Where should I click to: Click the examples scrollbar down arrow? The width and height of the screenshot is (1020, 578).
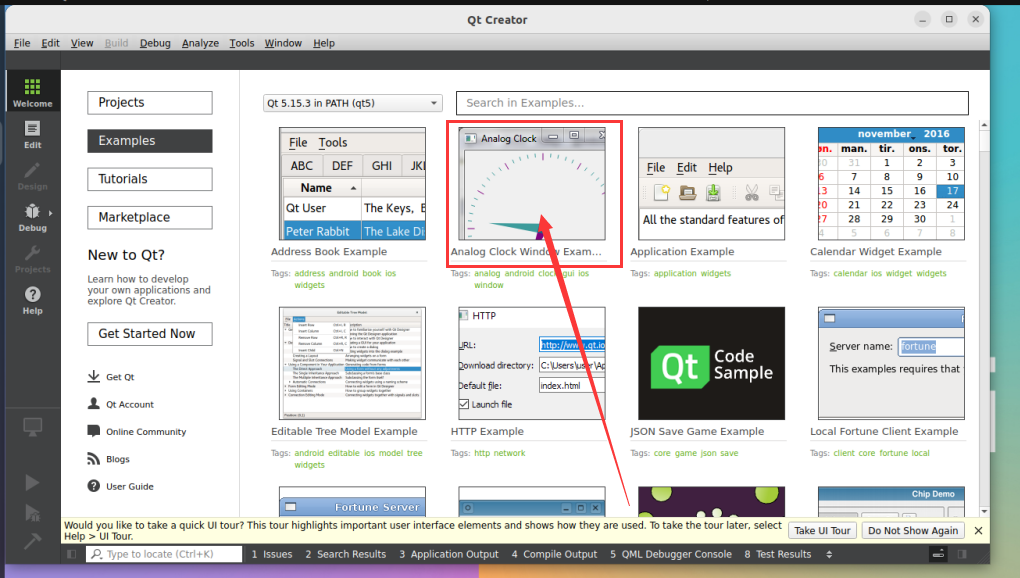click(x=984, y=512)
